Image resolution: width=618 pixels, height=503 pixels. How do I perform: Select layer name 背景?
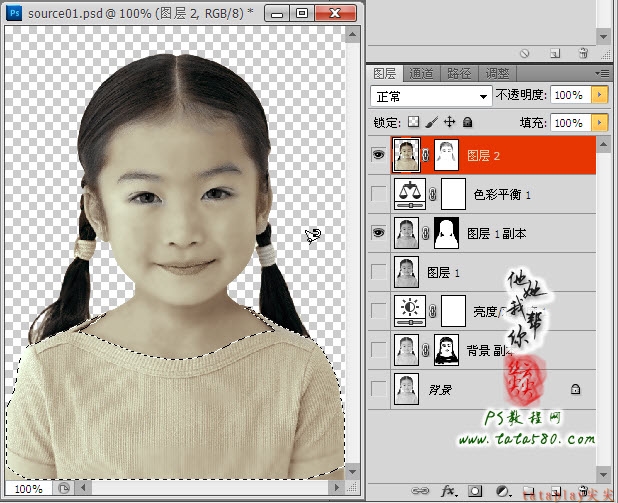point(440,389)
